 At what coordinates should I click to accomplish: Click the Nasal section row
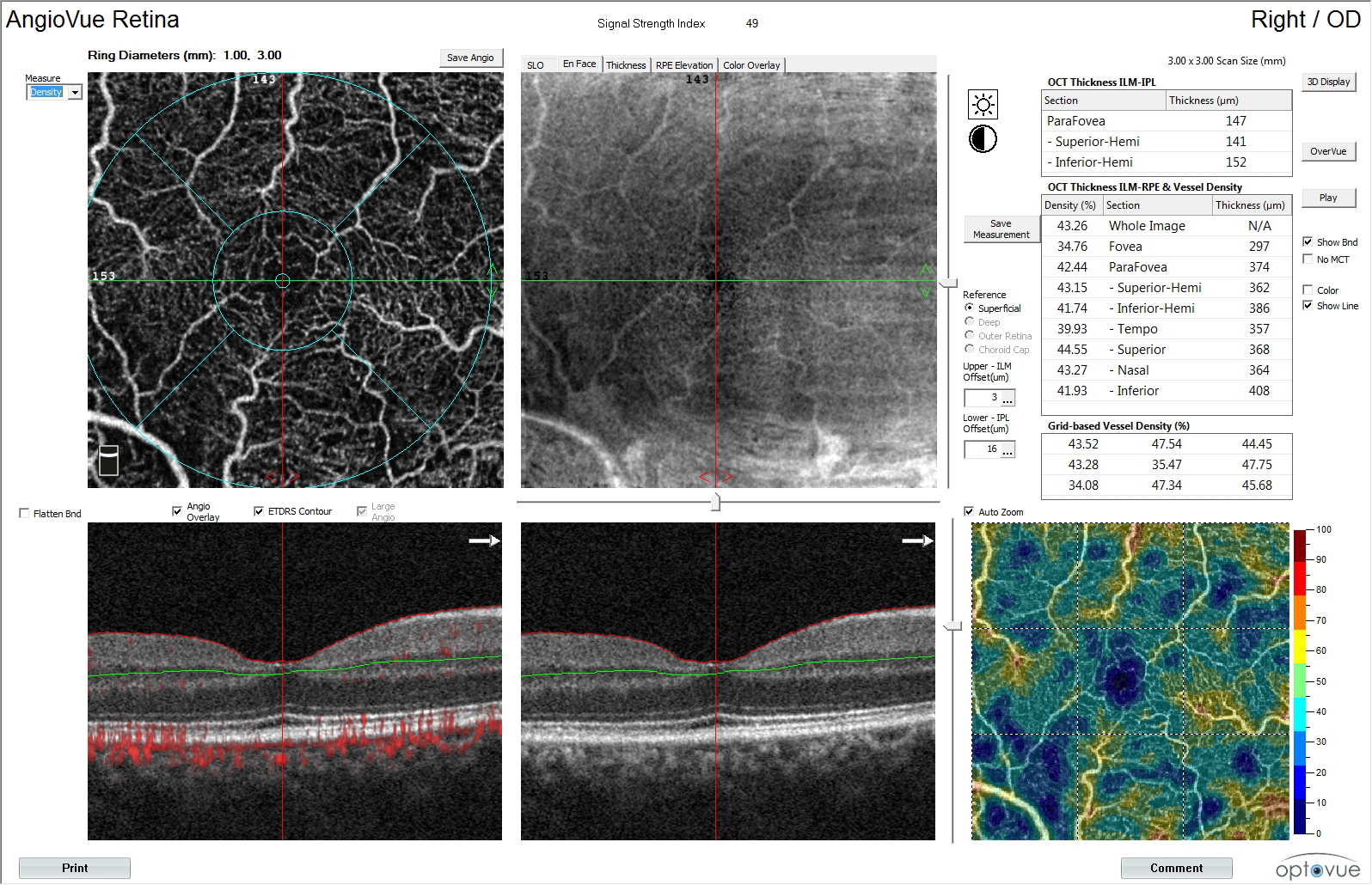pyautogui.click(x=1167, y=370)
